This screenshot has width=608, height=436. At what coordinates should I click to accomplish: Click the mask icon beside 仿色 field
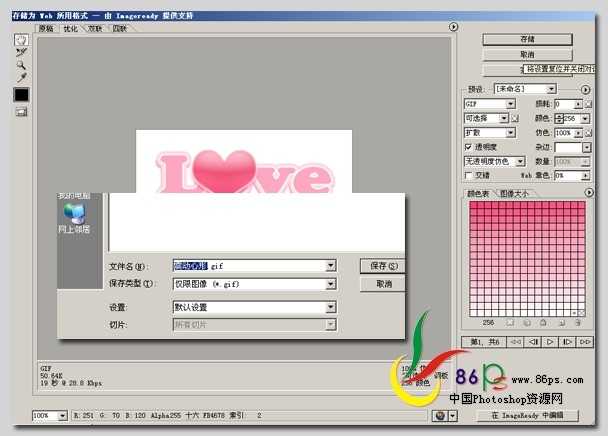[588, 133]
